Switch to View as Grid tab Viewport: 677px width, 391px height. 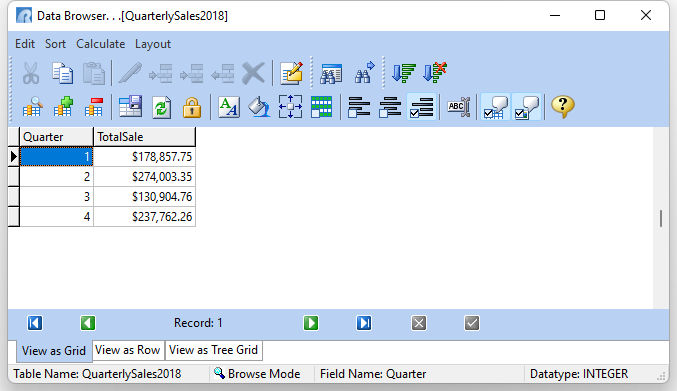coord(54,351)
